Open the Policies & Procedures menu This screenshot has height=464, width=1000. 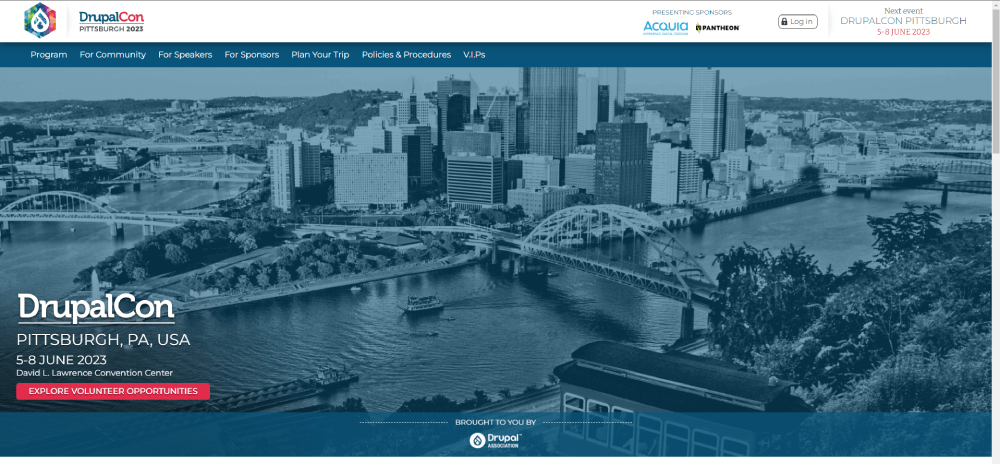click(x=406, y=55)
